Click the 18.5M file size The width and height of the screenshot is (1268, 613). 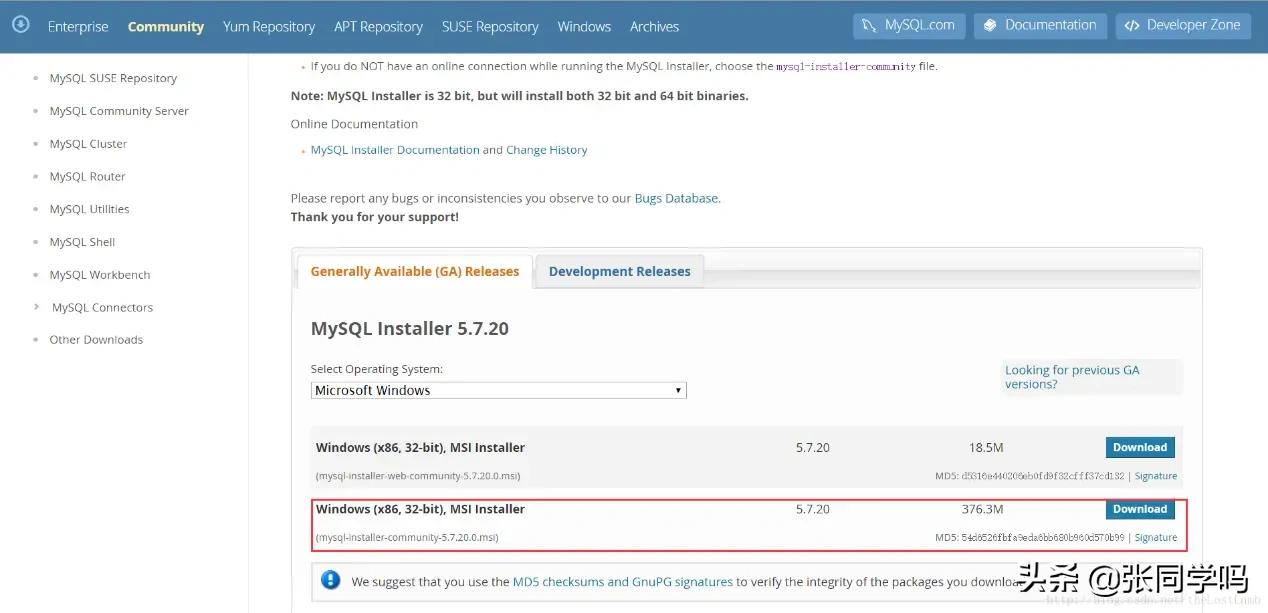986,448
